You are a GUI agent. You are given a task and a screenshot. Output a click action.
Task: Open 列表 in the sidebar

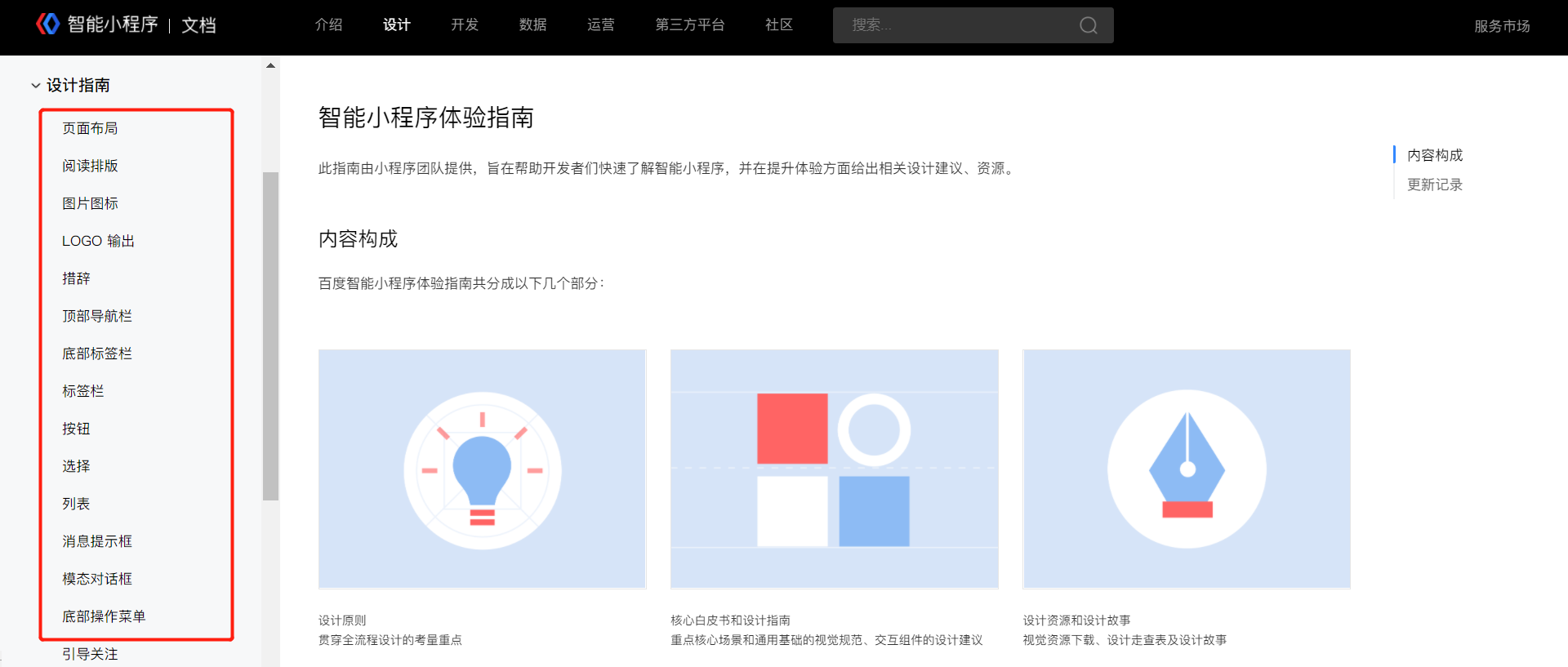point(76,504)
